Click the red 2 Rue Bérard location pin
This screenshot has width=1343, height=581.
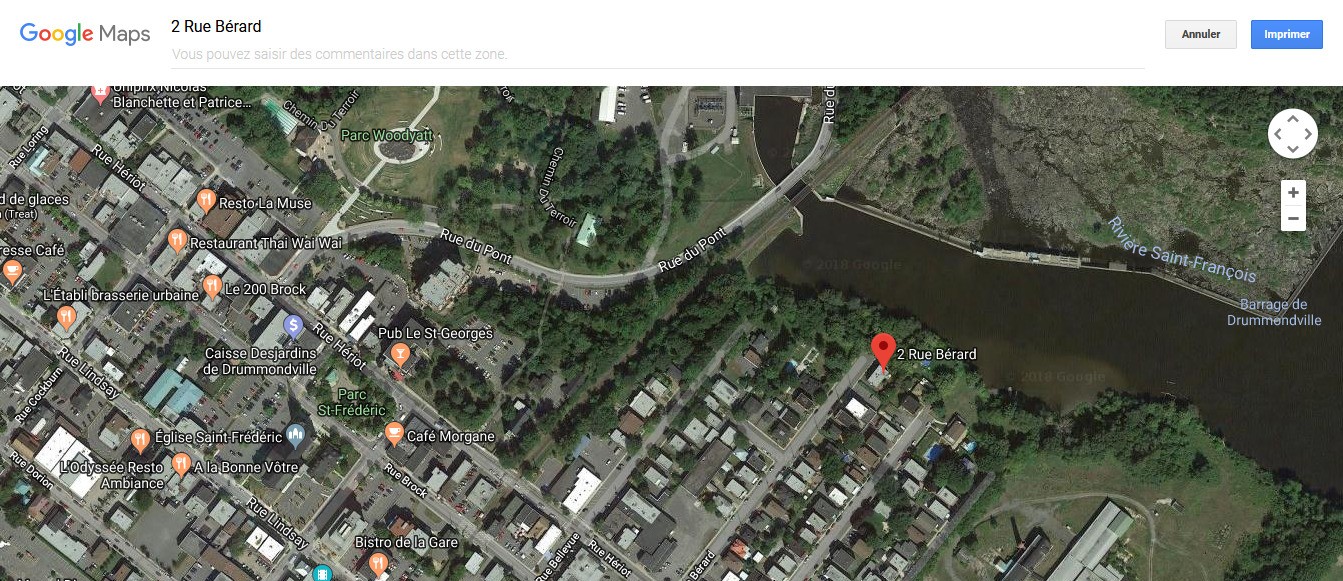click(x=882, y=352)
